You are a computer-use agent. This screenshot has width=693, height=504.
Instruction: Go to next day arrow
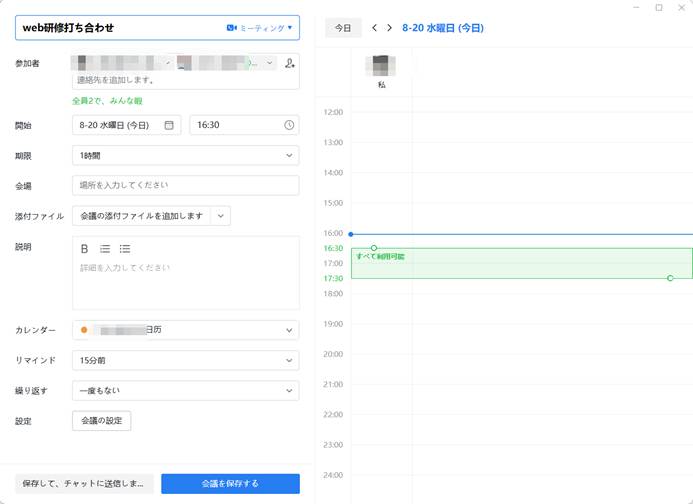coord(389,28)
